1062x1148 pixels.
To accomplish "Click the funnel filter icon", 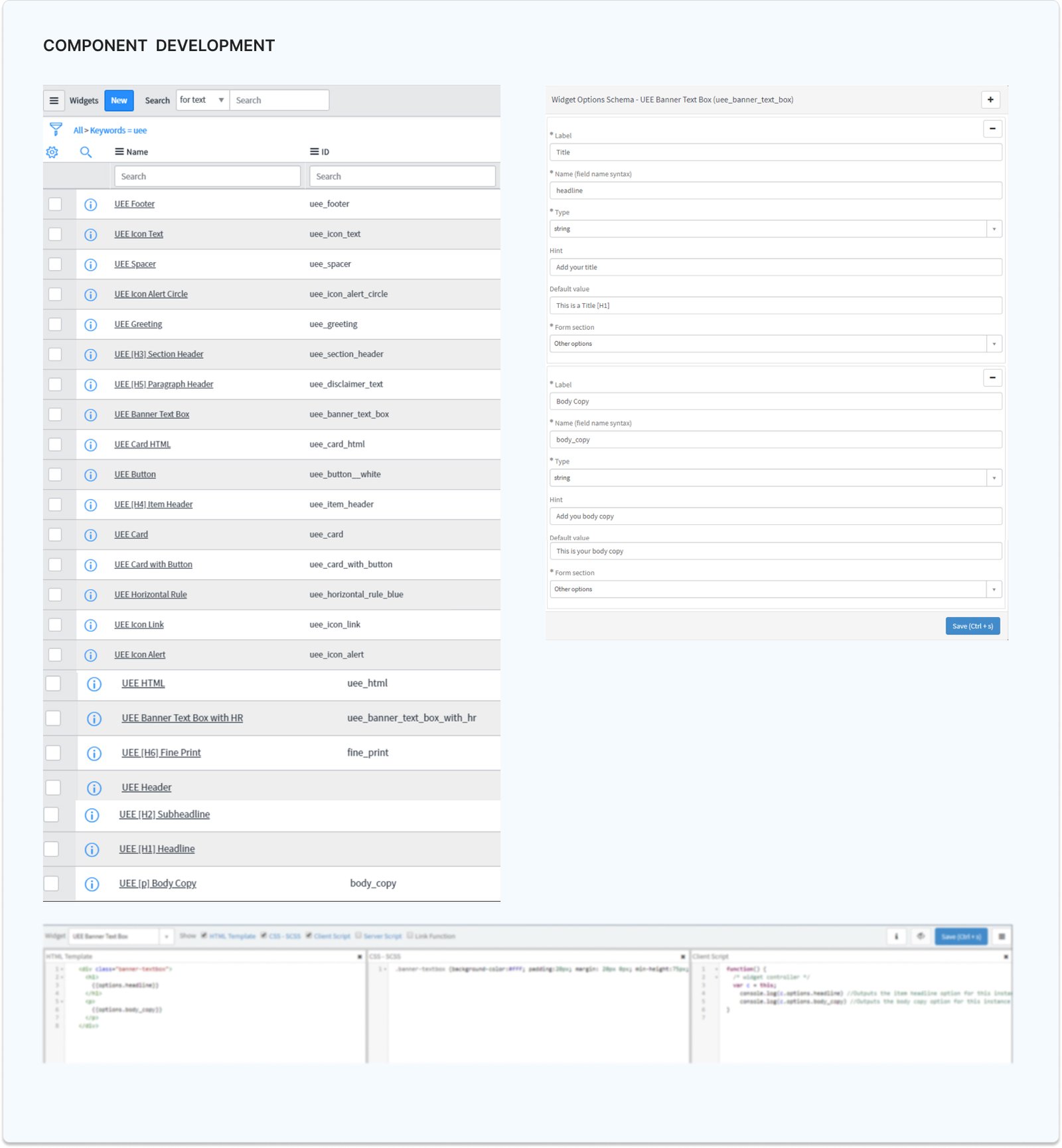I will (x=56, y=129).
